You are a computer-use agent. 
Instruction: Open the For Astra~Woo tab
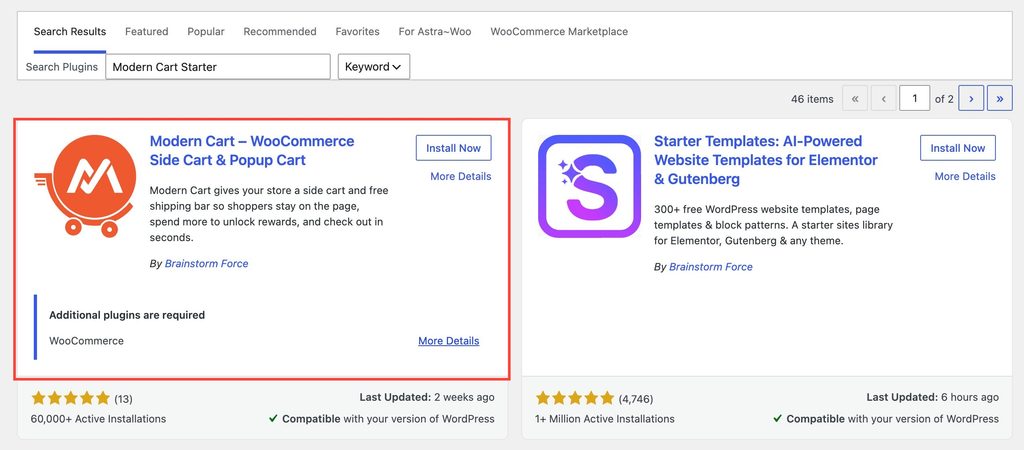435,31
